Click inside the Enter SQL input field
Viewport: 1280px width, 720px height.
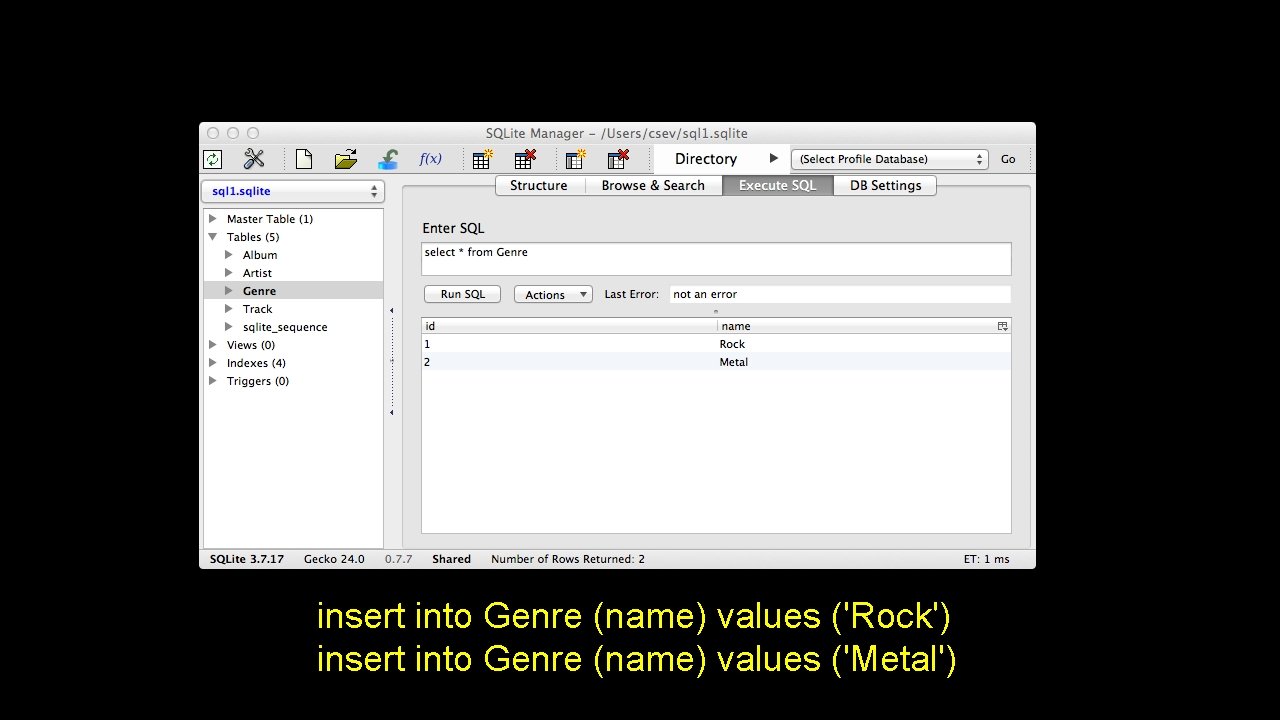click(715, 258)
